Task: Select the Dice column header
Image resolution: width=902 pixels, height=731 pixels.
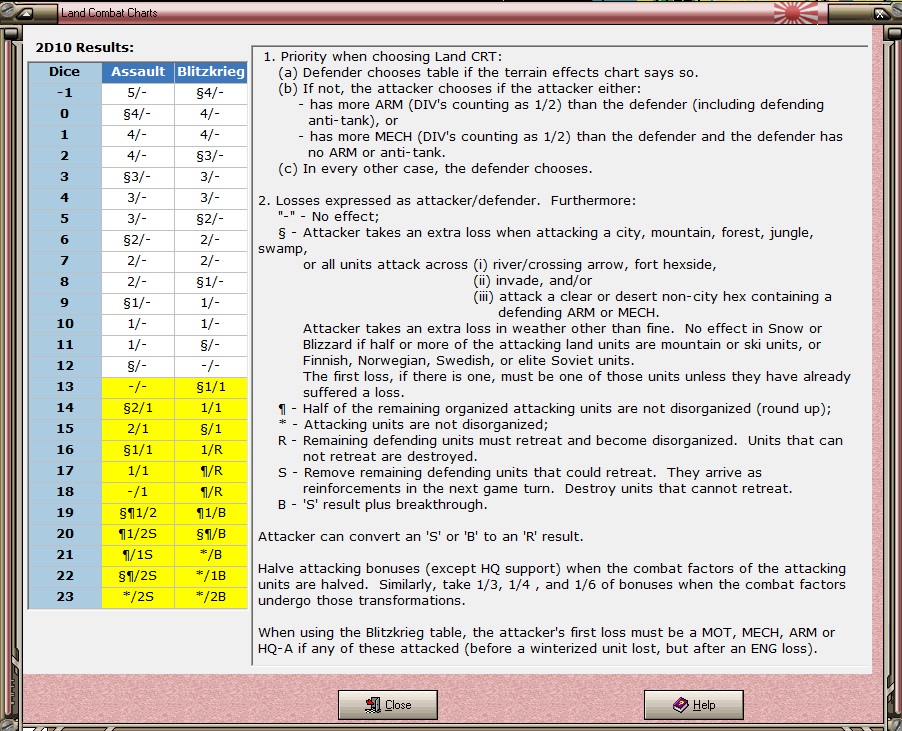Action: (65, 72)
